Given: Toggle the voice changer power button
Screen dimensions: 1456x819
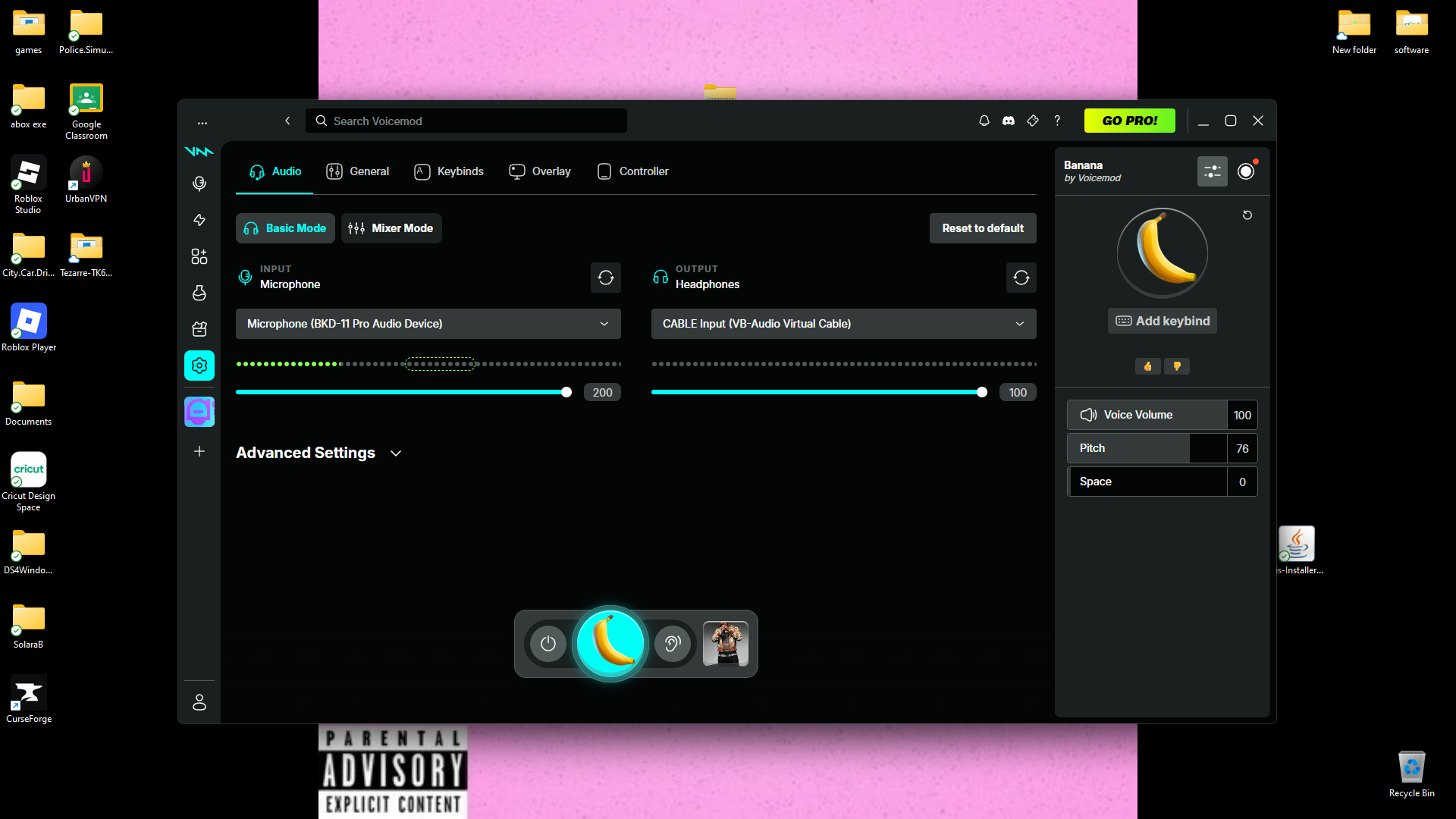Looking at the screenshot, I should click(x=548, y=644).
